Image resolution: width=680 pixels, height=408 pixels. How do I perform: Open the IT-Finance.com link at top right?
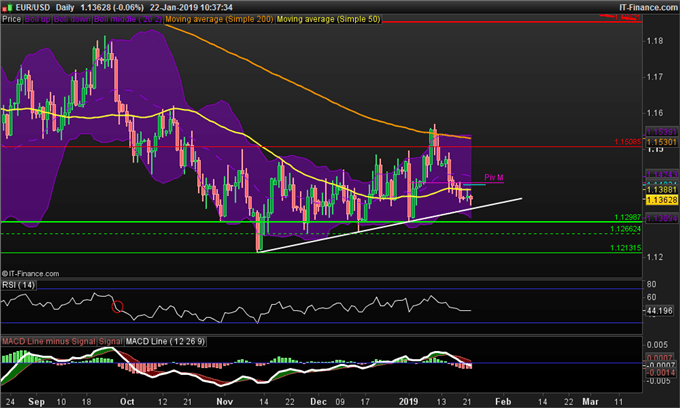click(648, 7)
